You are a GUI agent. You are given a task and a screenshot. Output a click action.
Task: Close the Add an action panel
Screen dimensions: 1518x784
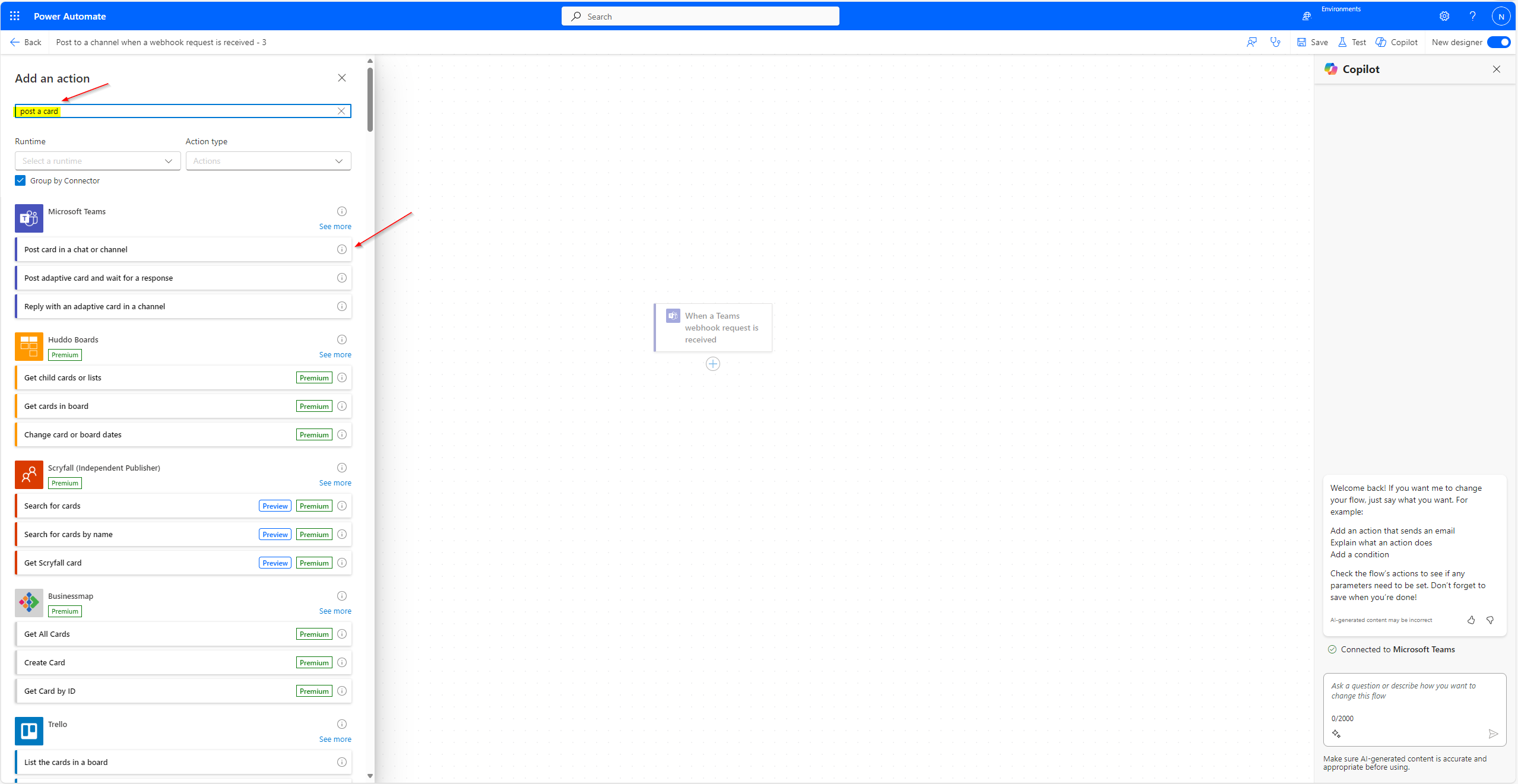coord(342,78)
